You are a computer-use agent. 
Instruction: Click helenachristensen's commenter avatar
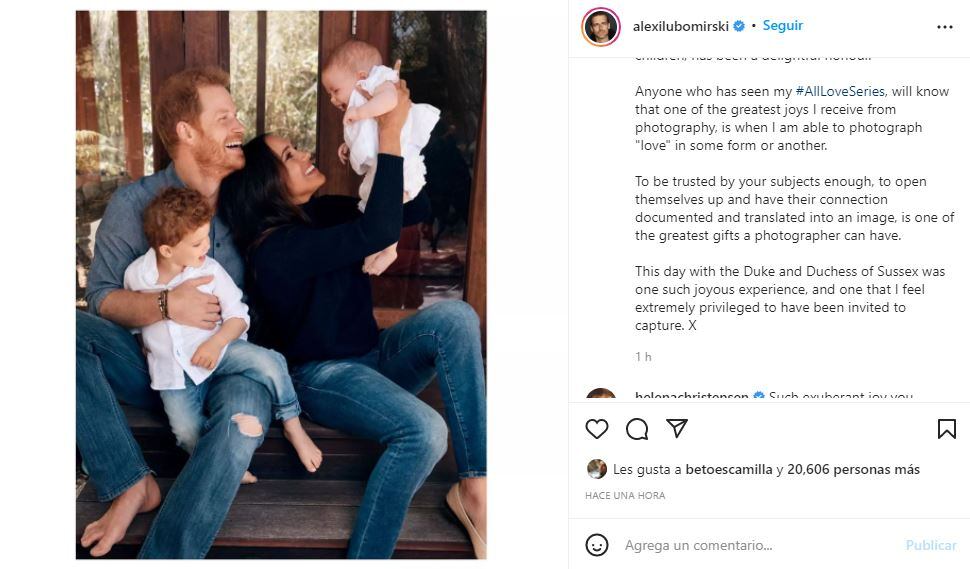coord(601,396)
